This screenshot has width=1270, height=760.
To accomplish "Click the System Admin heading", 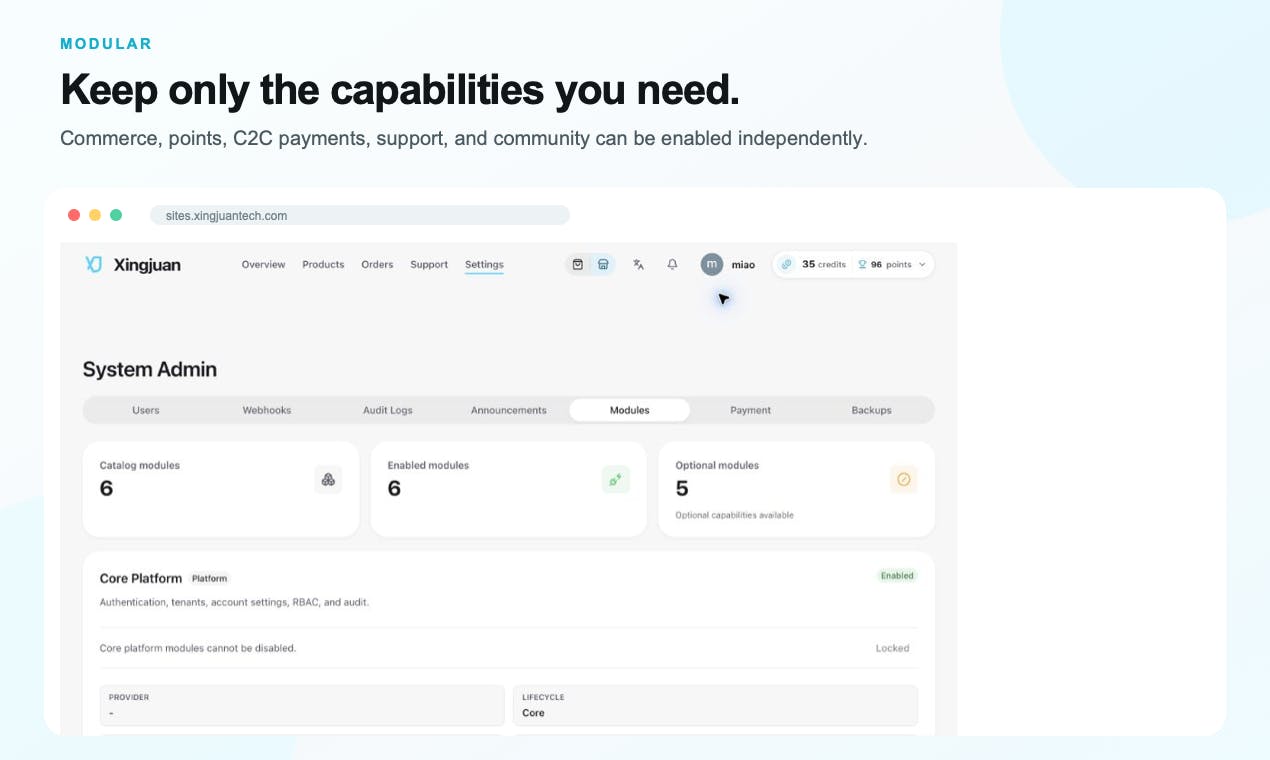I will click(x=150, y=369).
